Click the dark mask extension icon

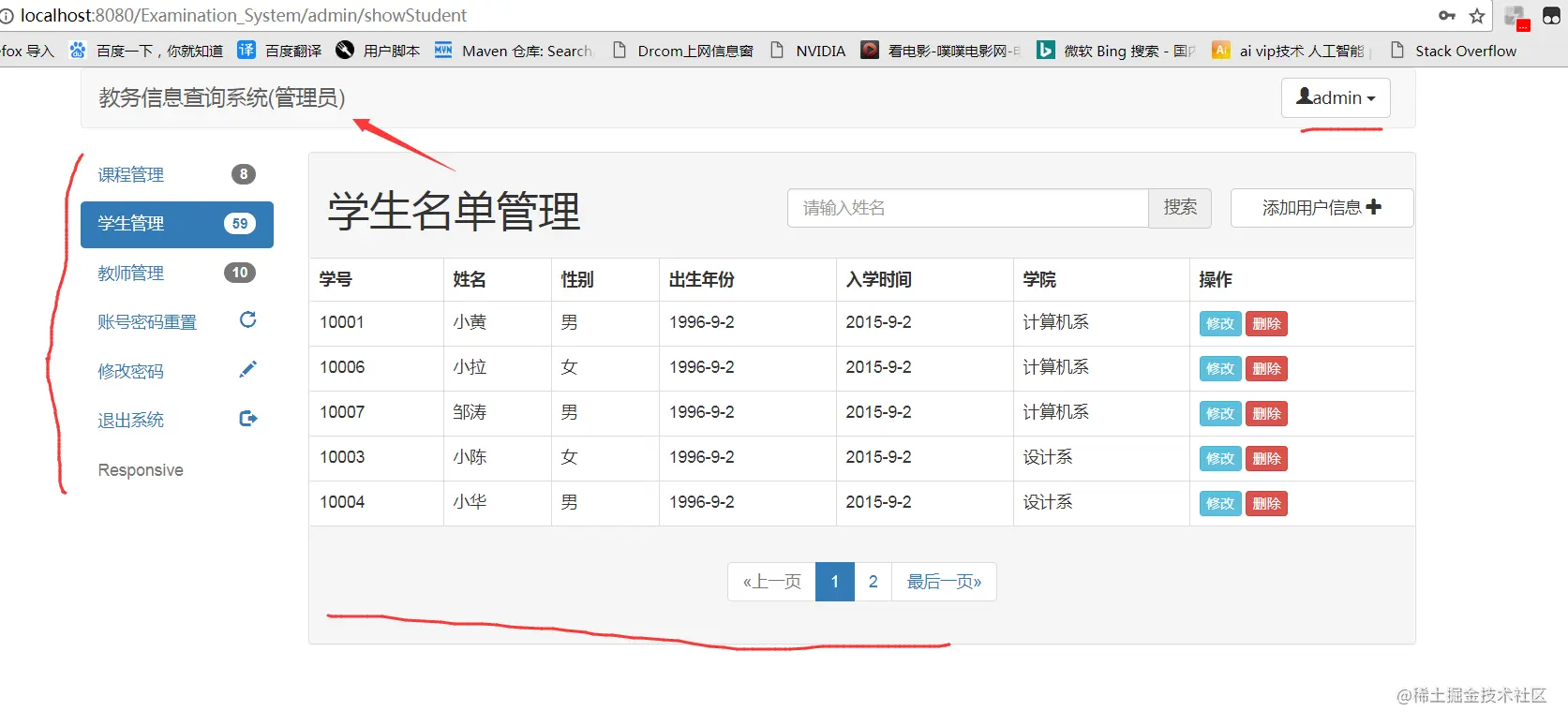click(x=1551, y=16)
